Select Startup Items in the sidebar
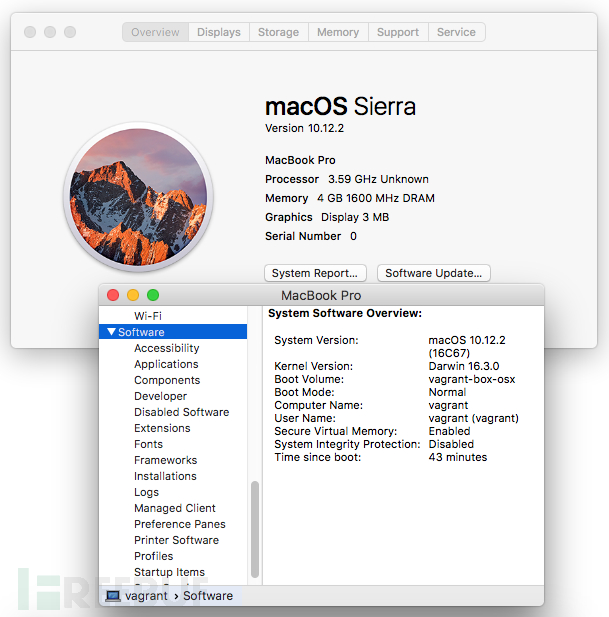Image resolution: width=609 pixels, height=617 pixels. [x=170, y=572]
